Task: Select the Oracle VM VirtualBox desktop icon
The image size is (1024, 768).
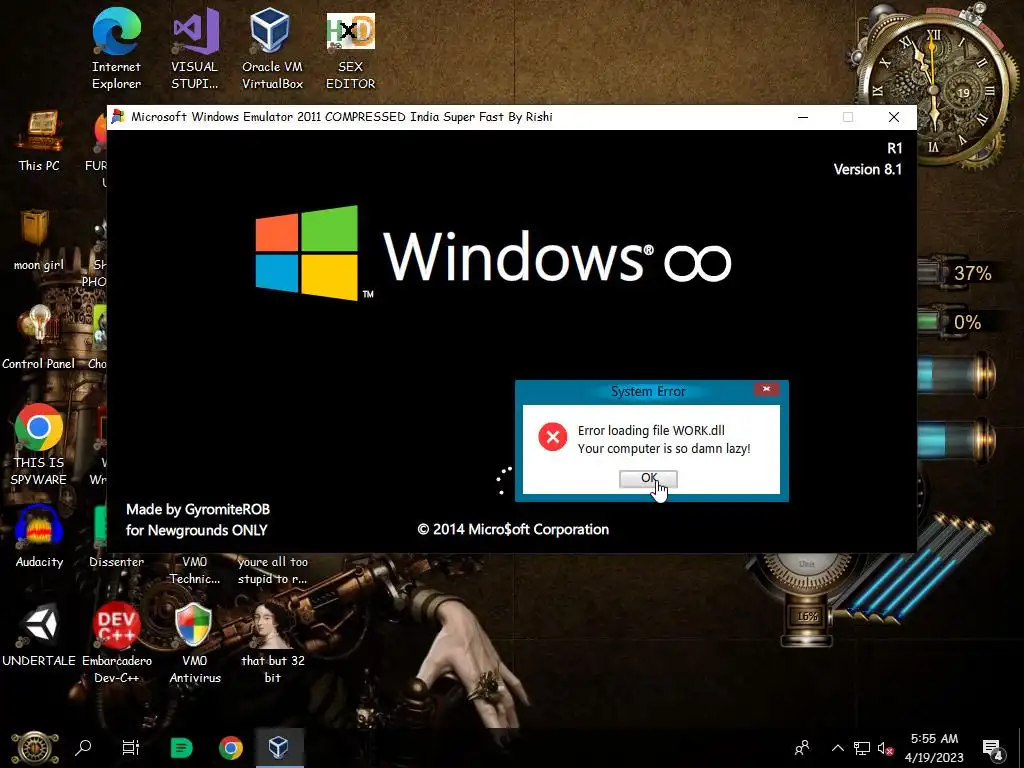Action: (x=272, y=50)
